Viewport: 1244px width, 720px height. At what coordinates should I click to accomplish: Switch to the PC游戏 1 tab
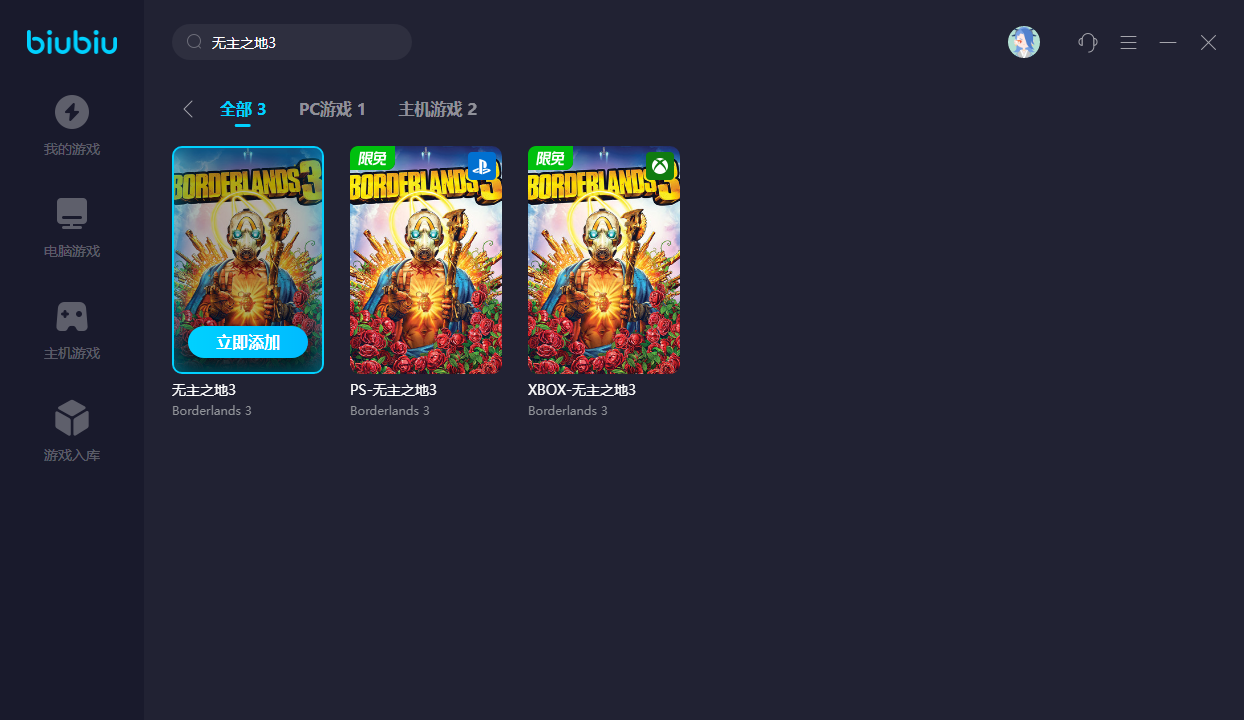click(x=332, y=109)
